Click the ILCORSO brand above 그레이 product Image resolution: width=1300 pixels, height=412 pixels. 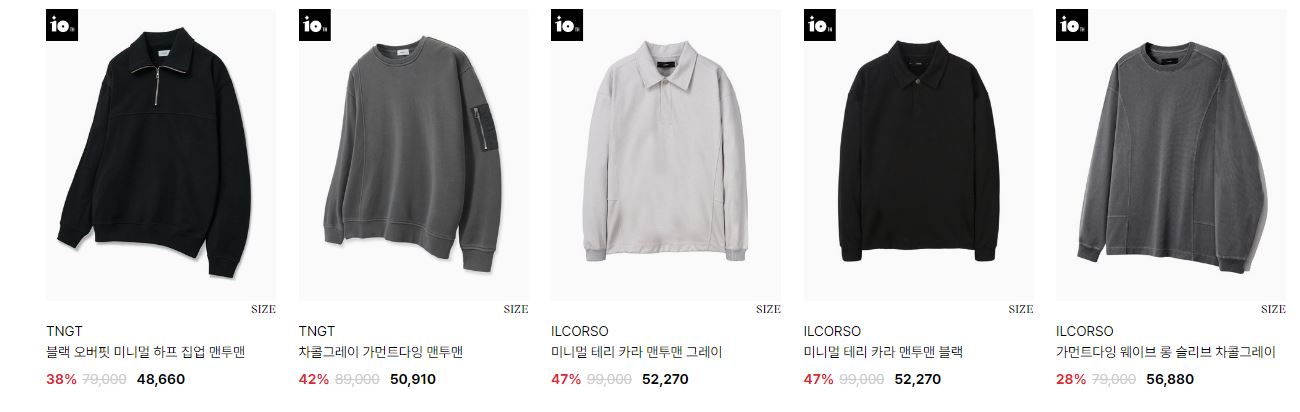(580, 331)
